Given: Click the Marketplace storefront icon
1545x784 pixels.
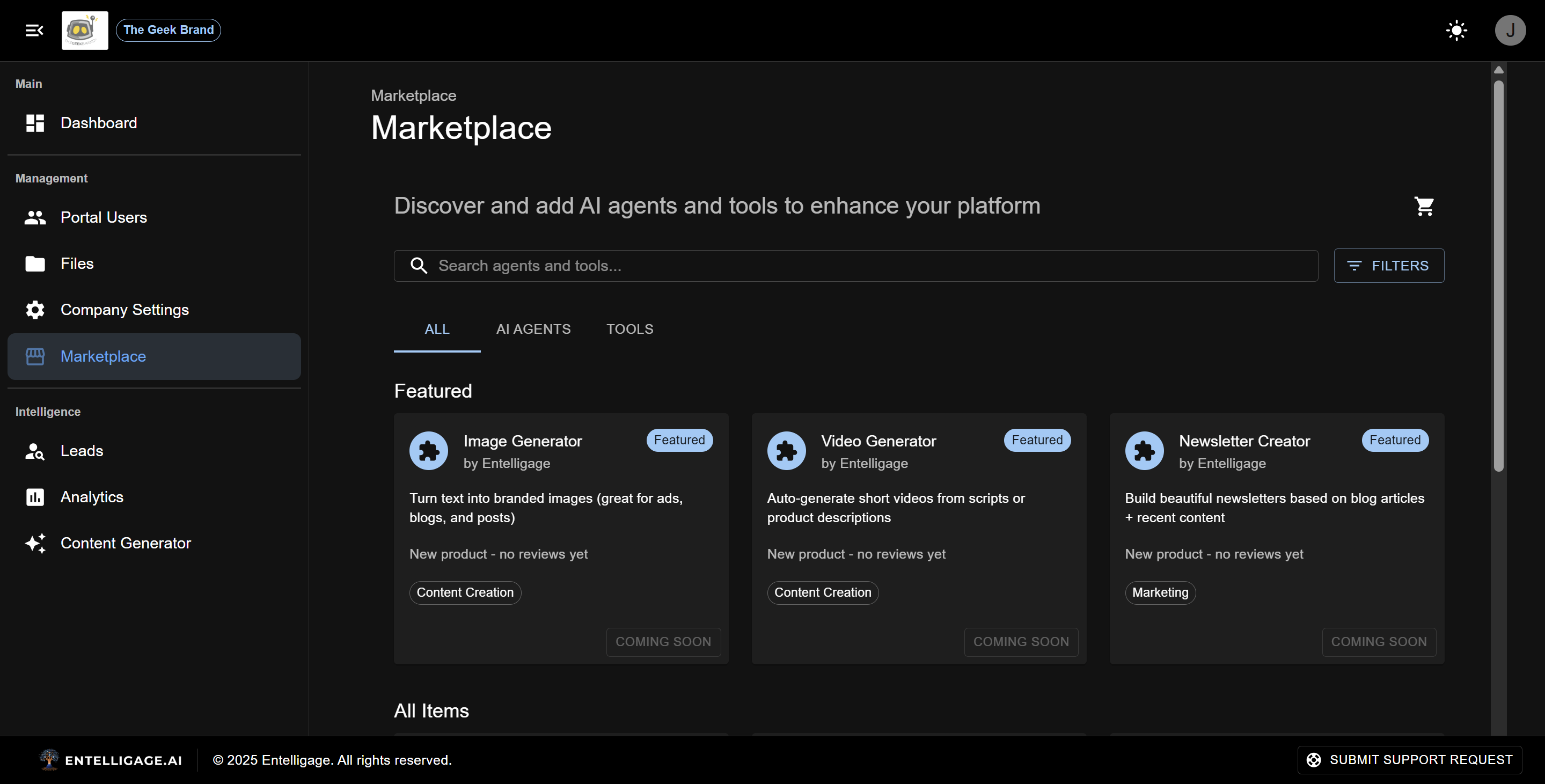Looking at the screenshot, I should coord(35,356).
